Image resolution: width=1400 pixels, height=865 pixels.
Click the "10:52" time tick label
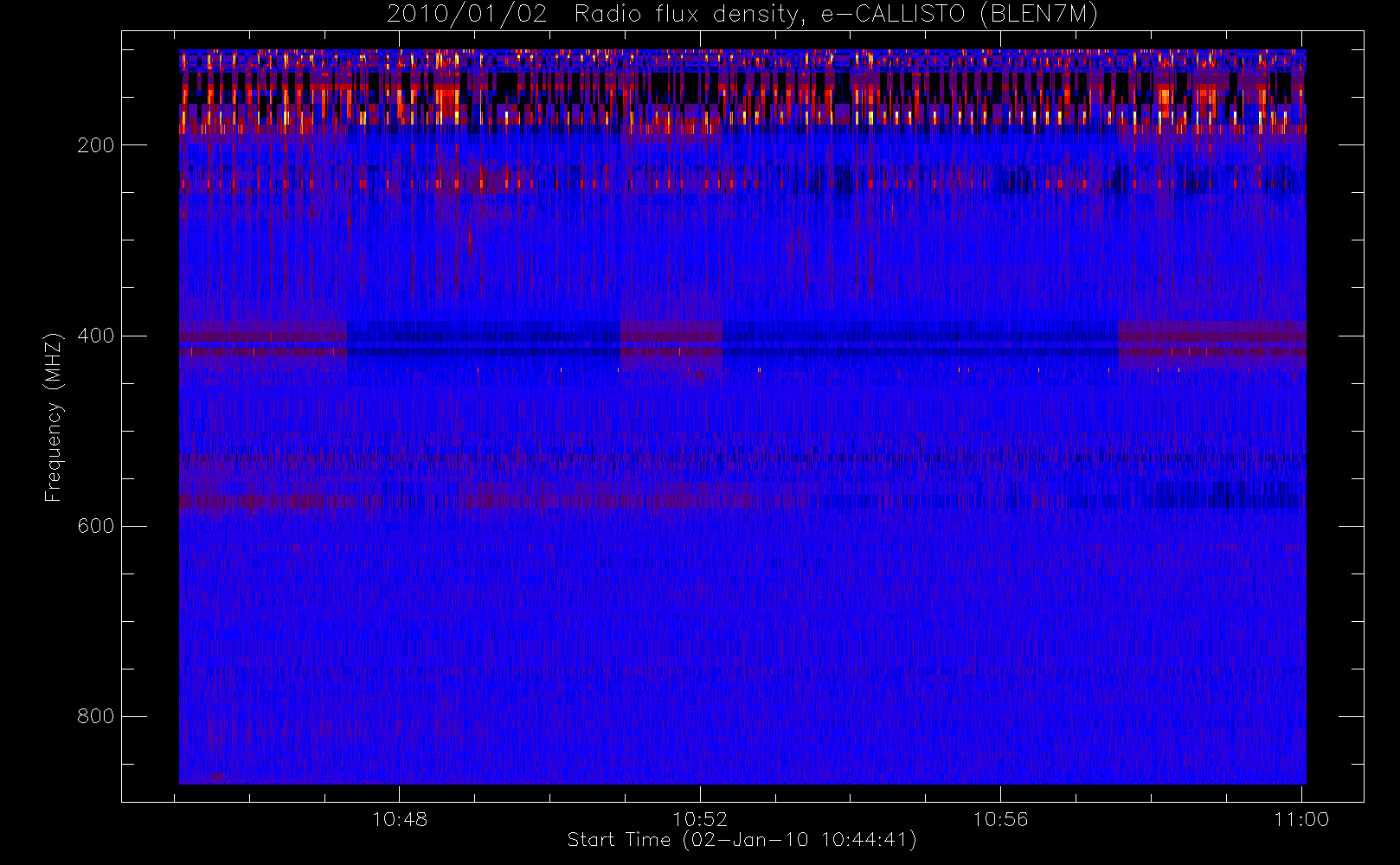(x=700, y=819)
